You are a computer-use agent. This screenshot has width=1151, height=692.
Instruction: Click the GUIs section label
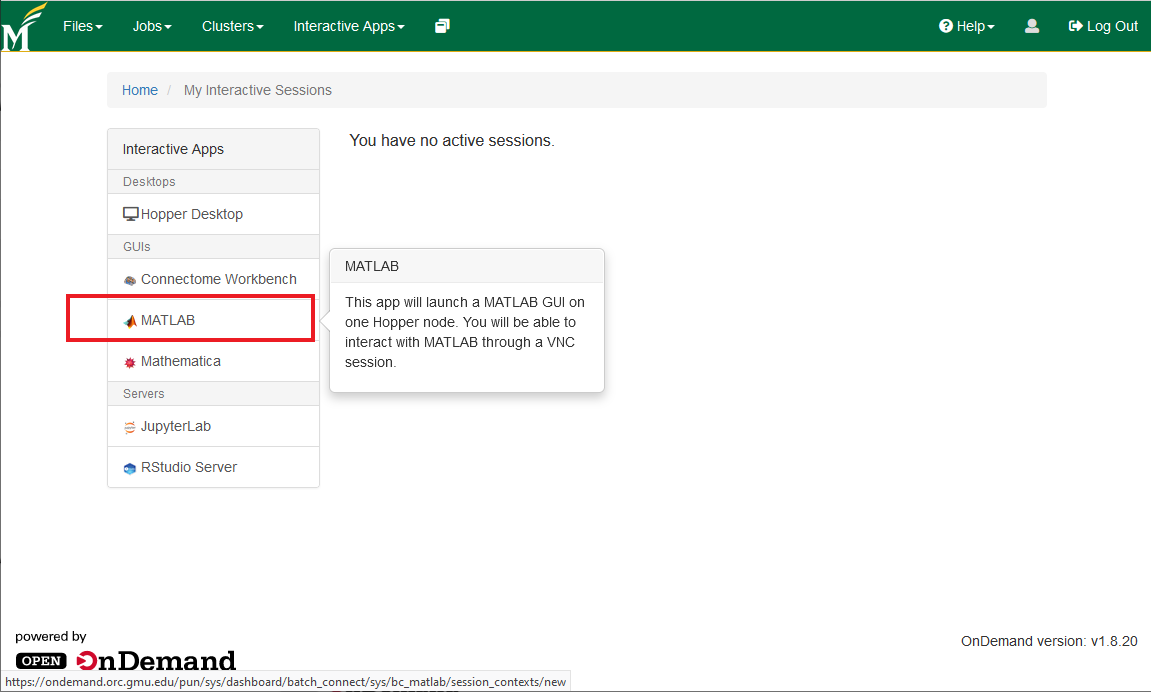pos(137,247)
